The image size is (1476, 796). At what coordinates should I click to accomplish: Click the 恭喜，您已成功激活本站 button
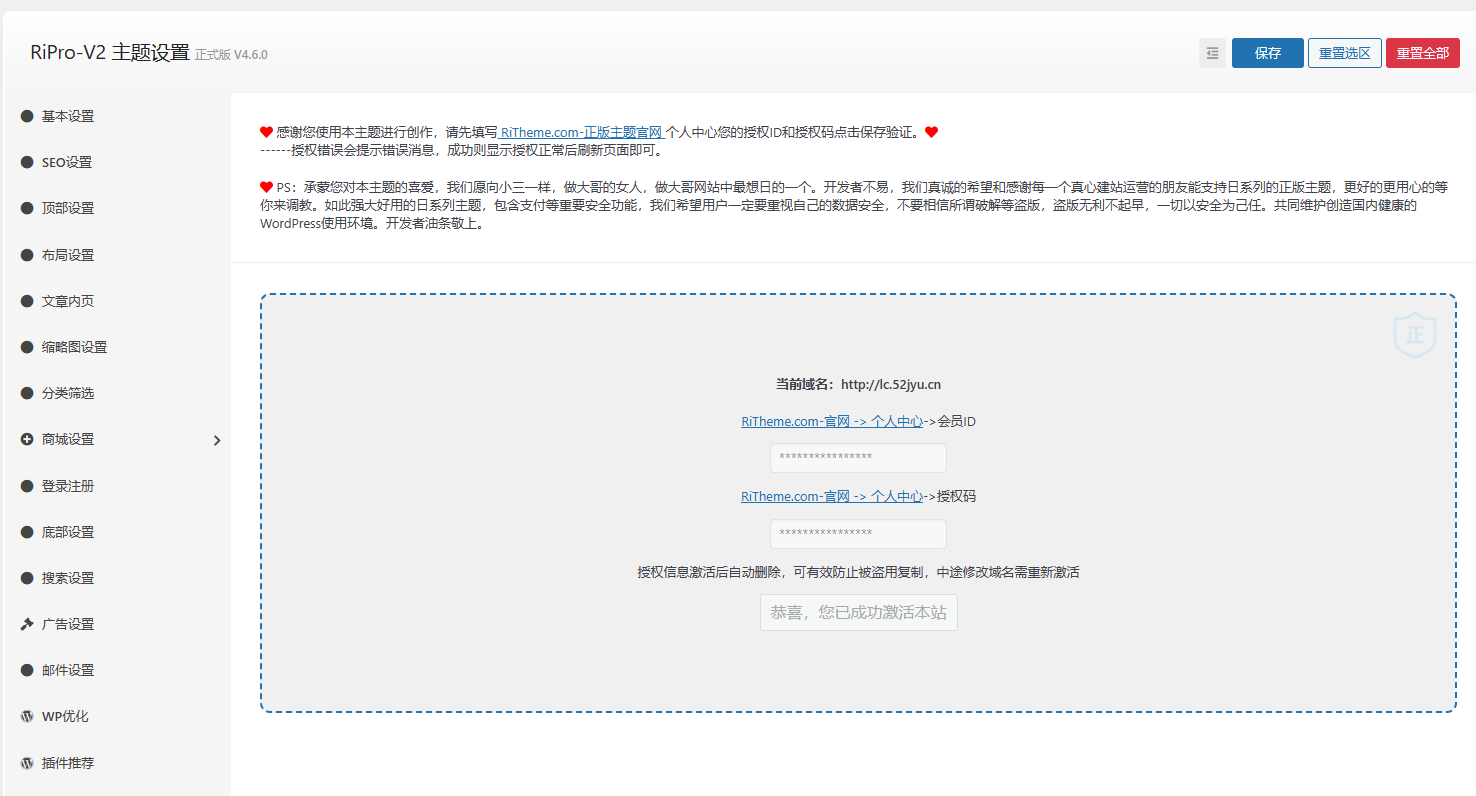pyautogui.click(x=858, y=612)
